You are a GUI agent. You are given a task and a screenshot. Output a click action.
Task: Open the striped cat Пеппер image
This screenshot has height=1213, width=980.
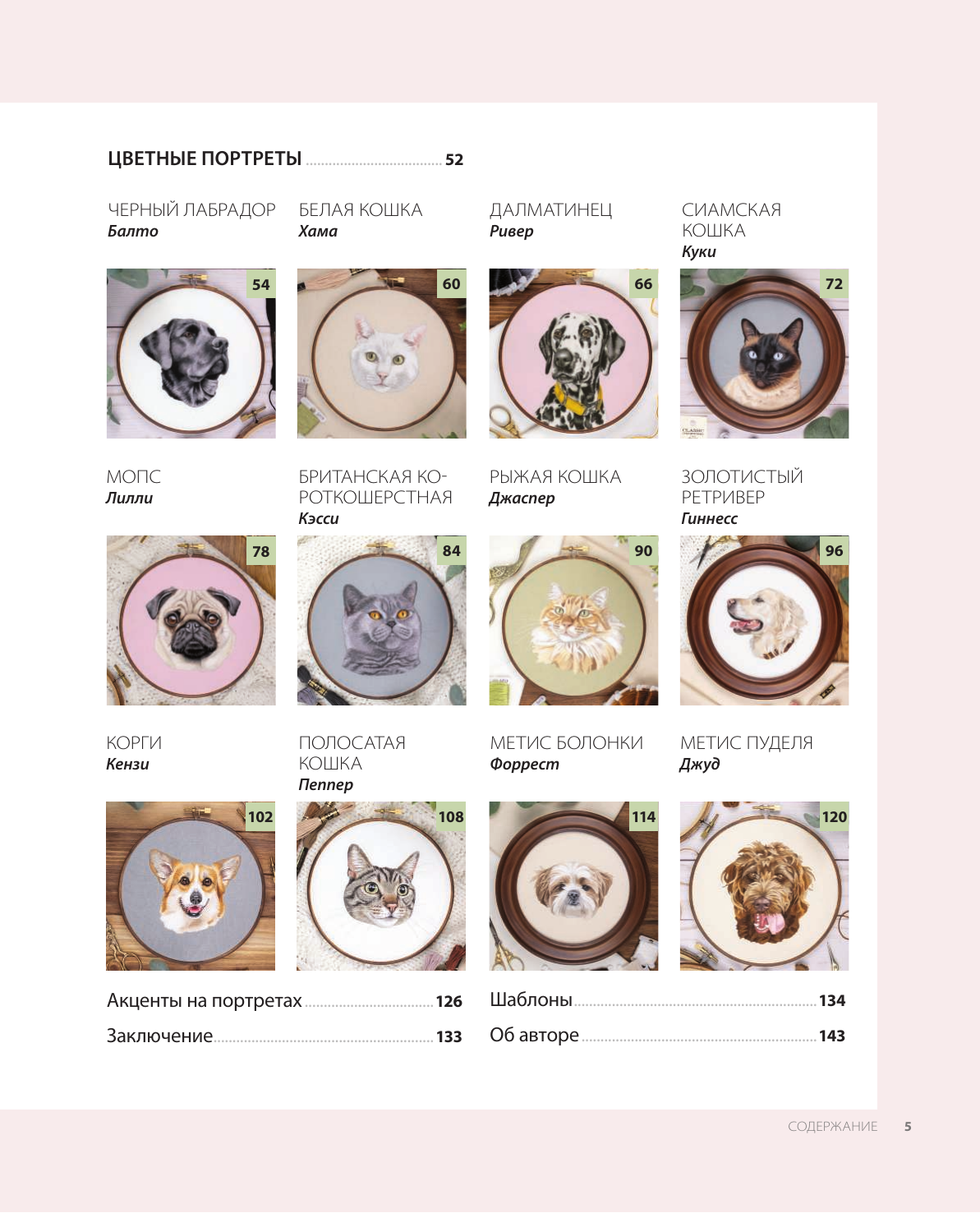click(x=381, y=886)
